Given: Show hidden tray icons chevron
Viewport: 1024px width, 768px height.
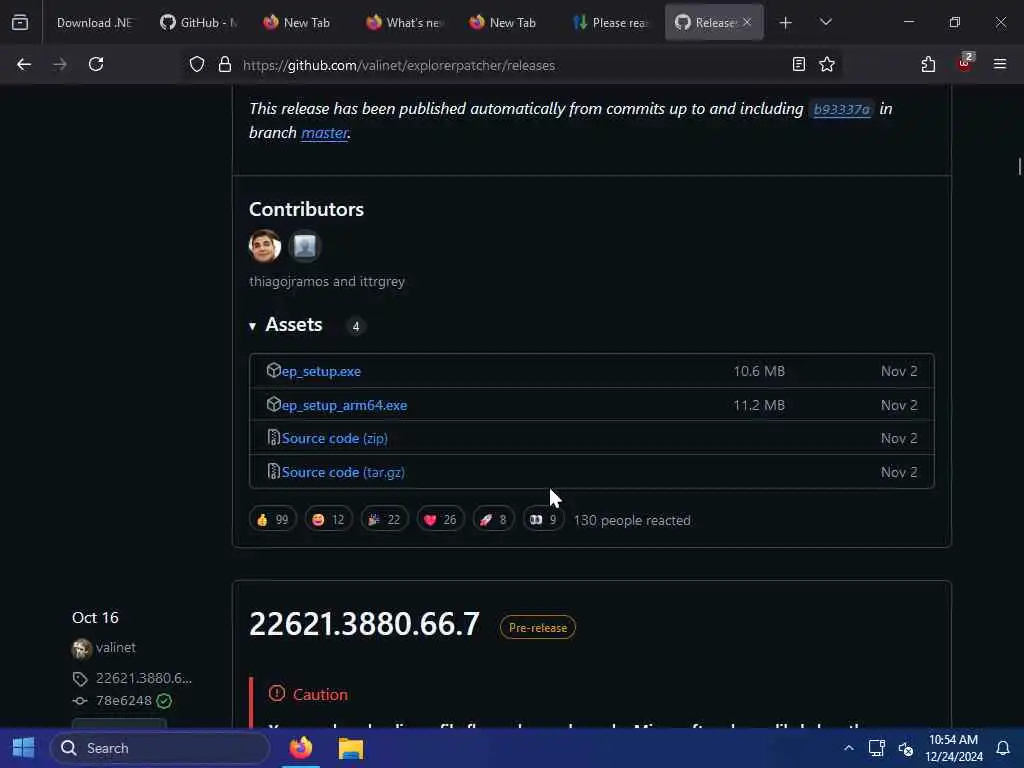Looking at the screenshot, I should click(x=848, y=748).
